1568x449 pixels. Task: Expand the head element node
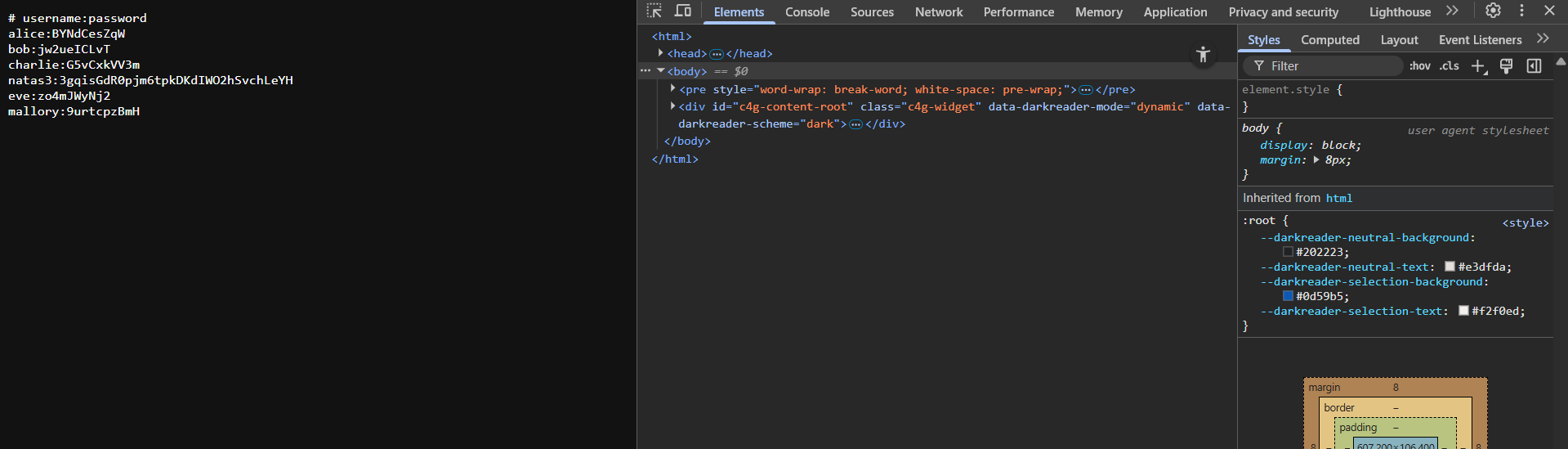click(661, 53)
